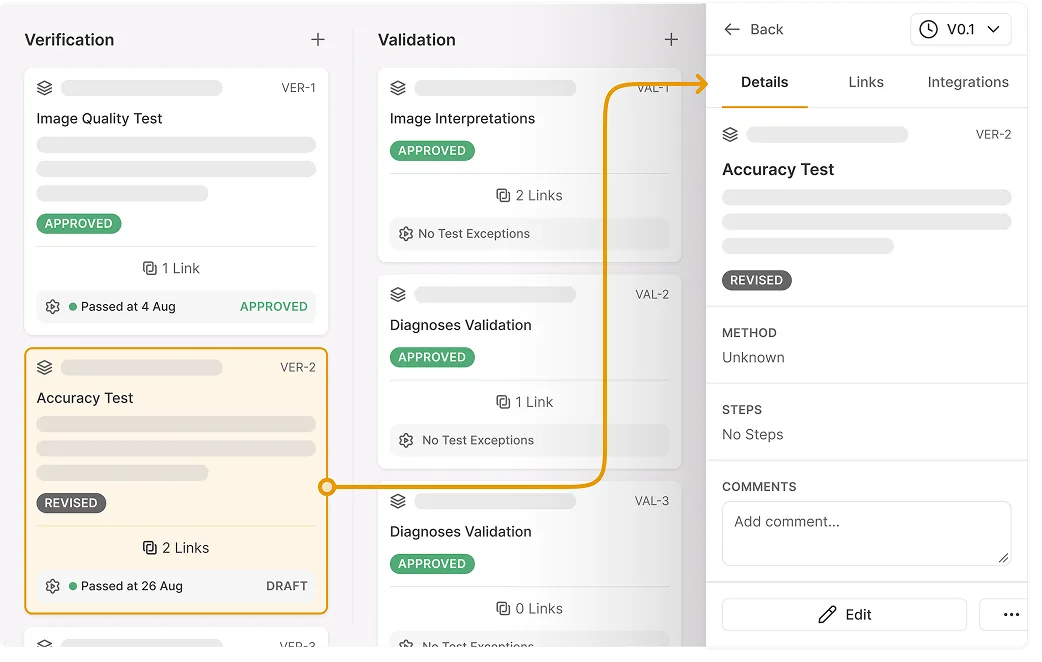Click the link icon beside '1 Link' on VAL-2 card
Viewport: 1042px width, 662px height.
pyautogui.click(x=503, y=402)
